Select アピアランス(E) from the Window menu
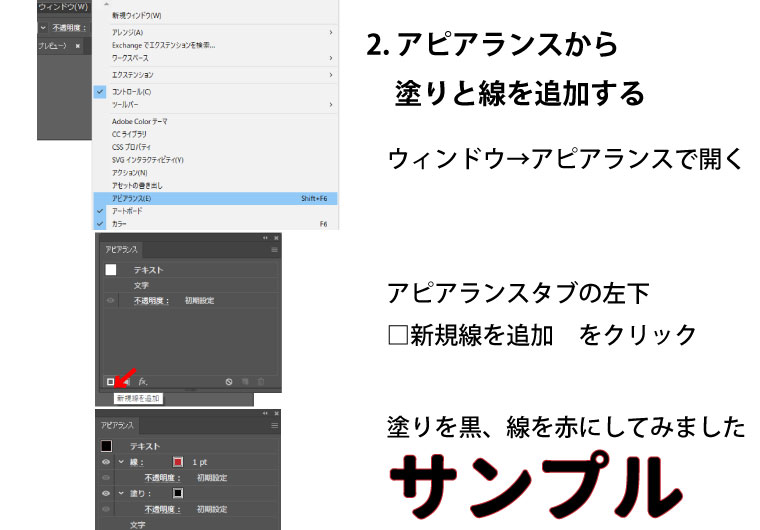Viewport: 760px width, 530px height. point(132,199)
